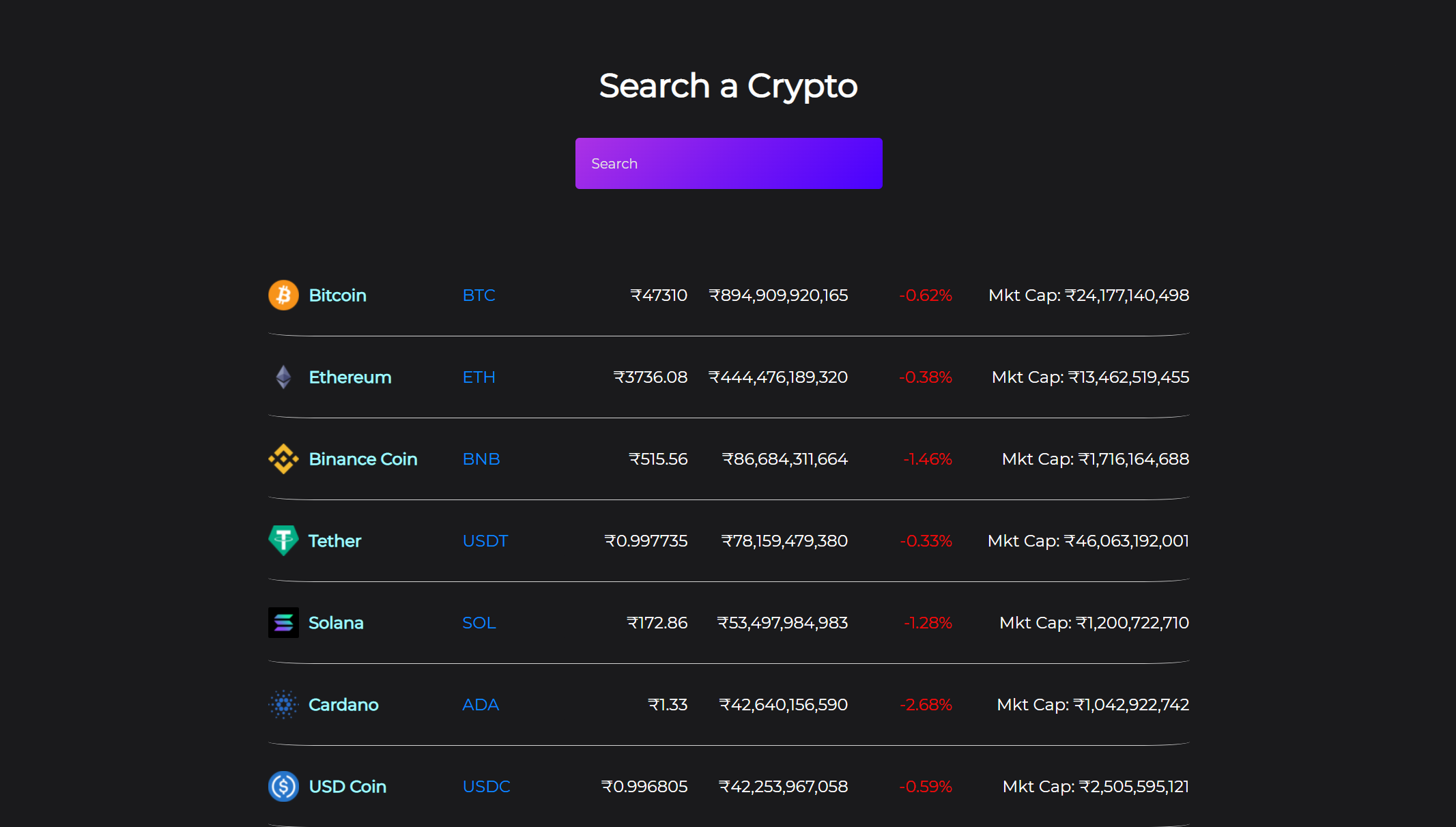Click the Binance Coin logo icon
Image resolution: width=1456 pixels, height=827 pixels.
click(283, 459)
